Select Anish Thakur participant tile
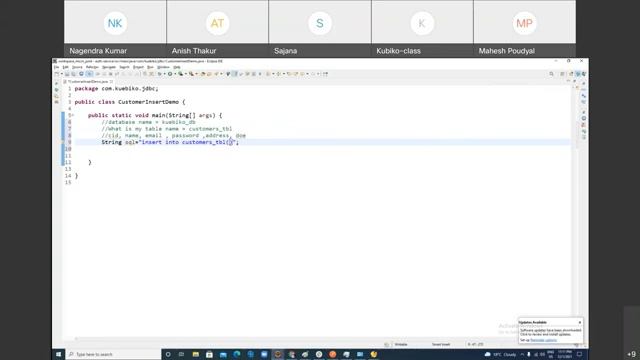This screenshot has width=640, height=360. point(218,28)
